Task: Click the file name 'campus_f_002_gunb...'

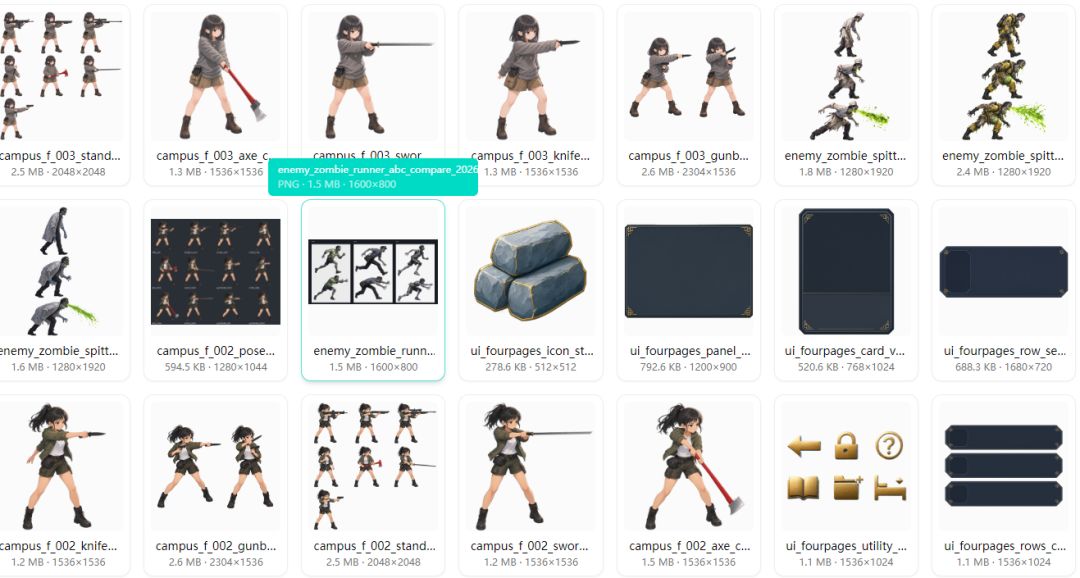Action: (x=216, y=546)
